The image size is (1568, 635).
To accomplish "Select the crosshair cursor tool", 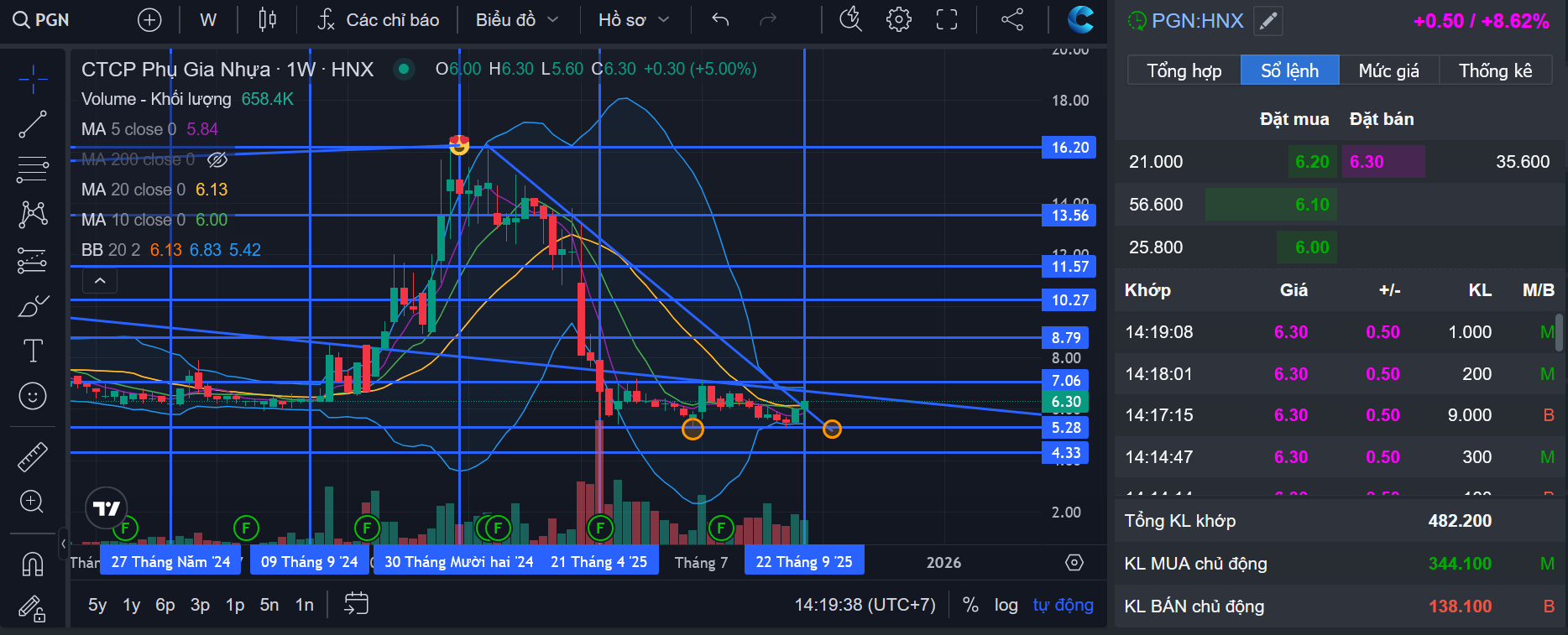I will coord(33,80).
